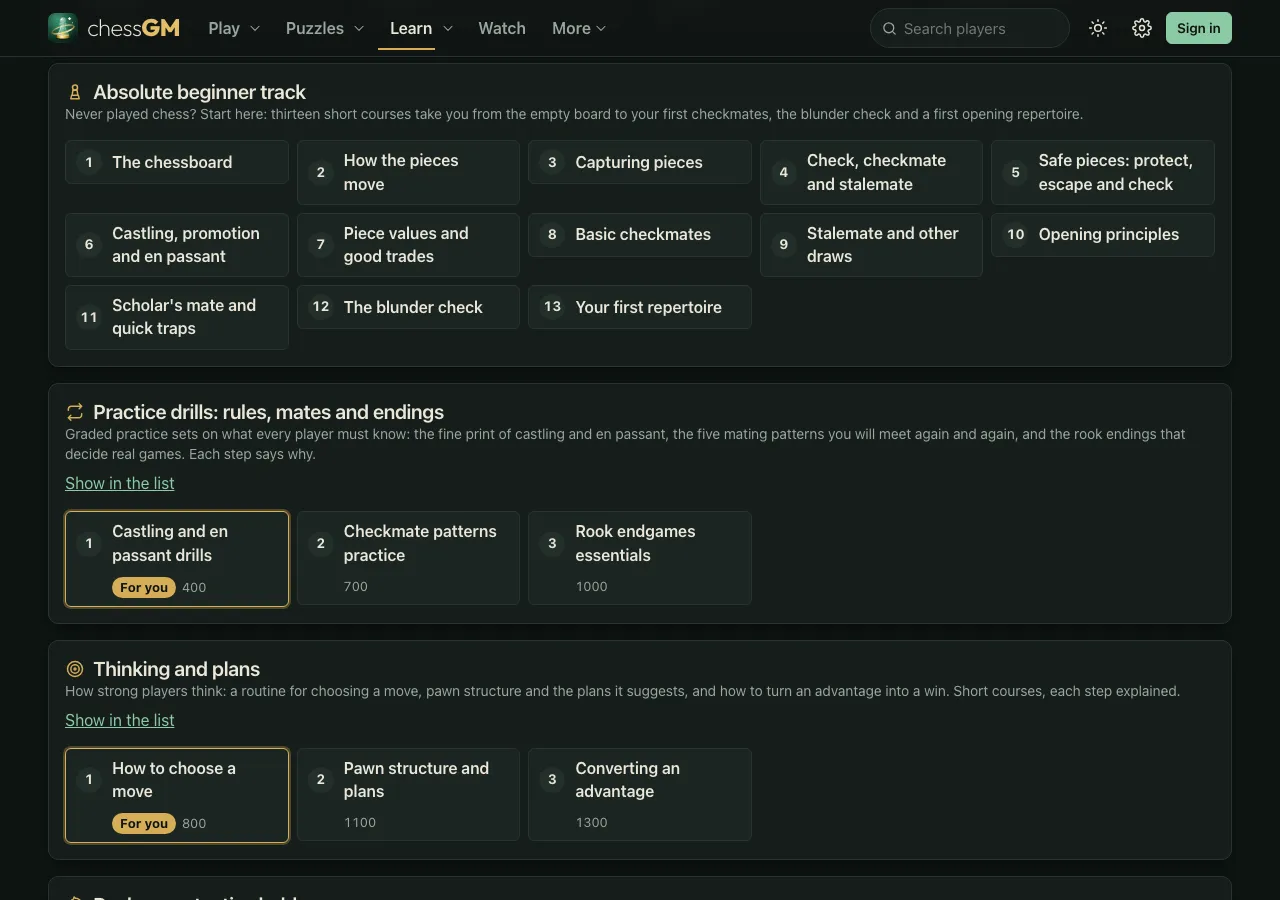Open the Play dropdown menu
The width and height of the screenshot is (1280, 900).
(234, 28)
